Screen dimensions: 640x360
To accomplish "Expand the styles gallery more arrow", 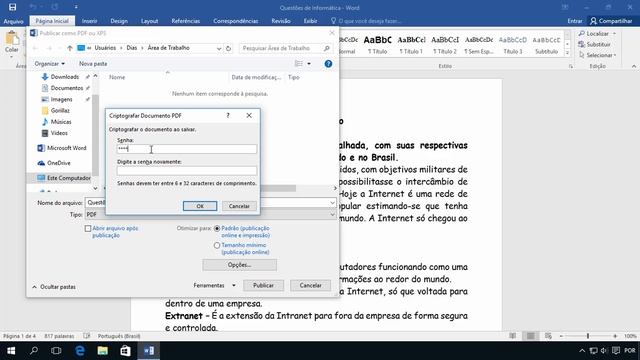I will click(x=567, y=53).
